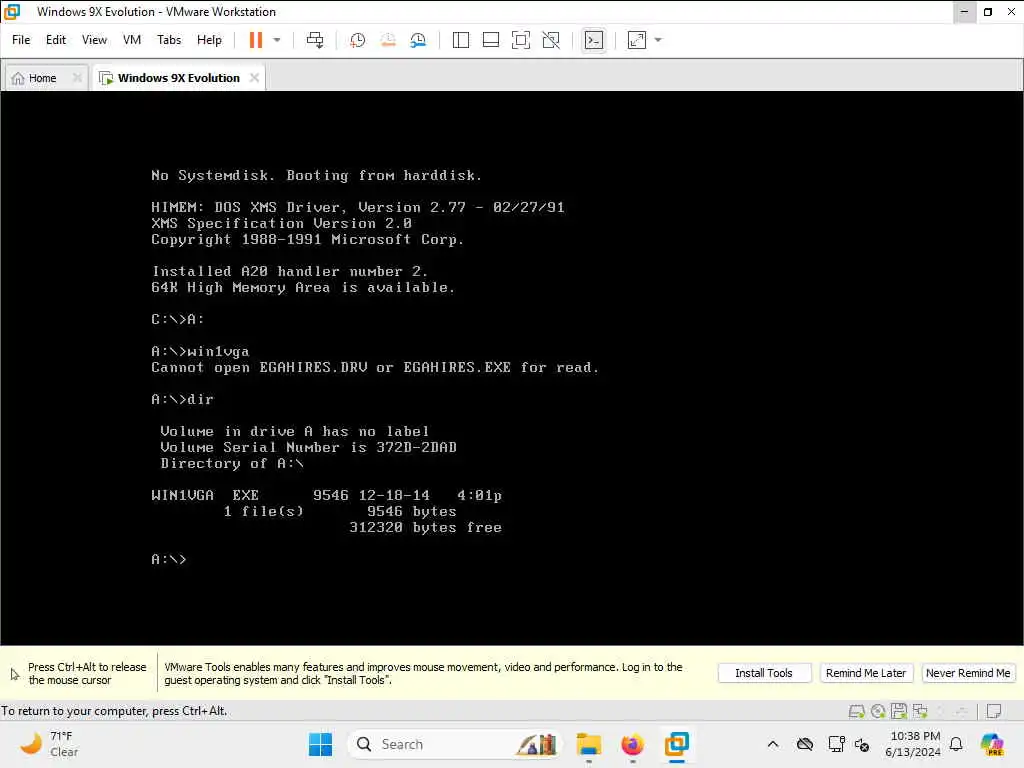The height and width of the screenshot is (768, 1024).
Task: Click the network adapter status icon
Action: tap(920, 711)
